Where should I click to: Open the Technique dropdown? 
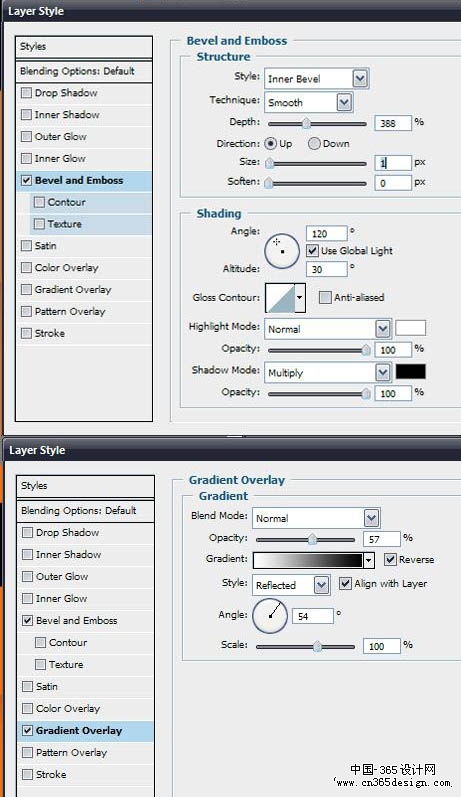coord(344,102)
